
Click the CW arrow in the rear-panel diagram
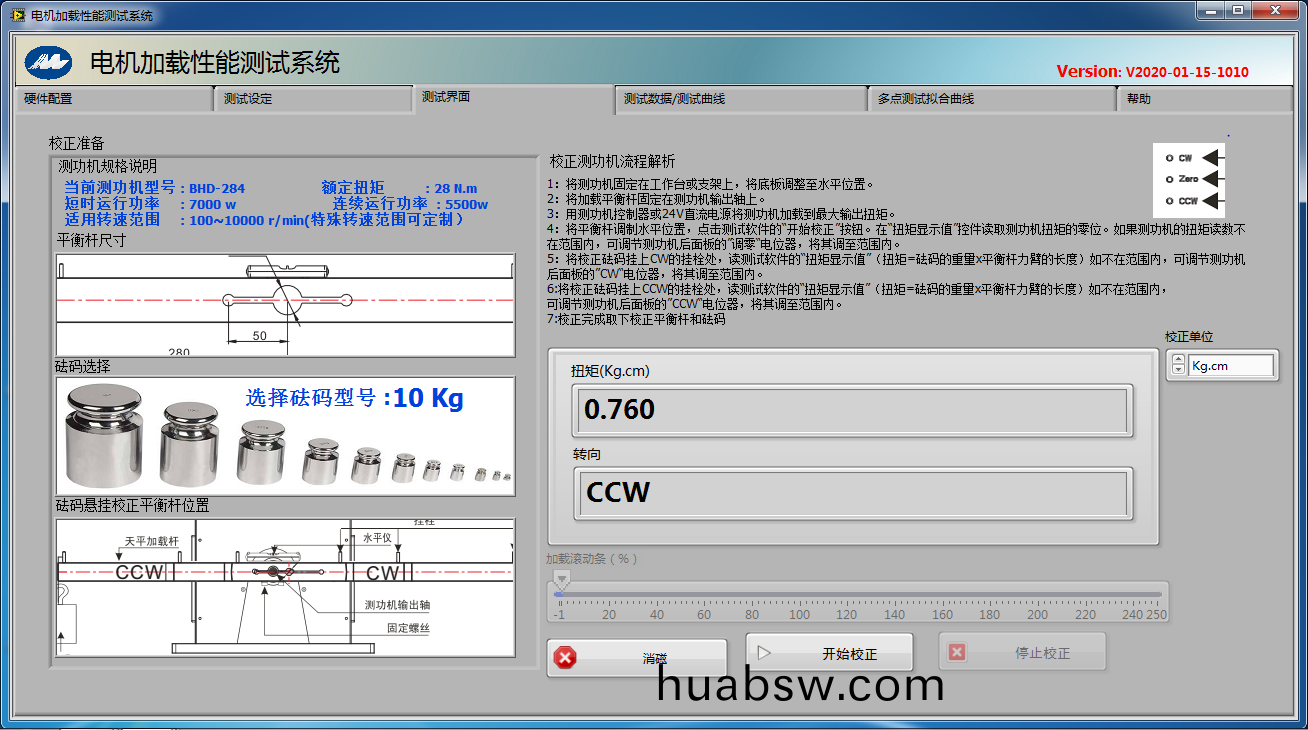pyautogui.click(x=1212, y=158)
